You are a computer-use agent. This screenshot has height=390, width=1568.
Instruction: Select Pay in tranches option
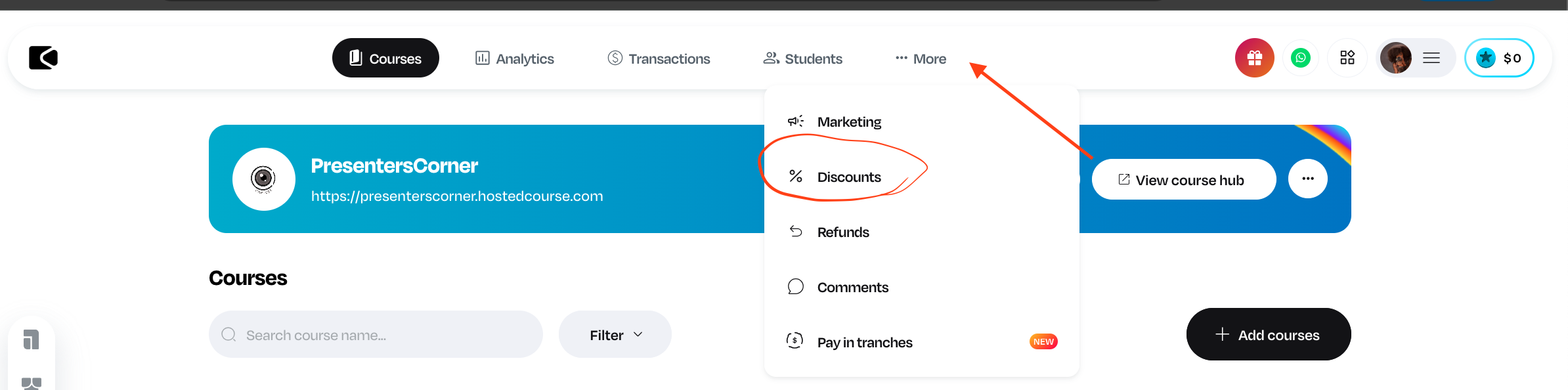pyautogui.click(x=864, y=343)
